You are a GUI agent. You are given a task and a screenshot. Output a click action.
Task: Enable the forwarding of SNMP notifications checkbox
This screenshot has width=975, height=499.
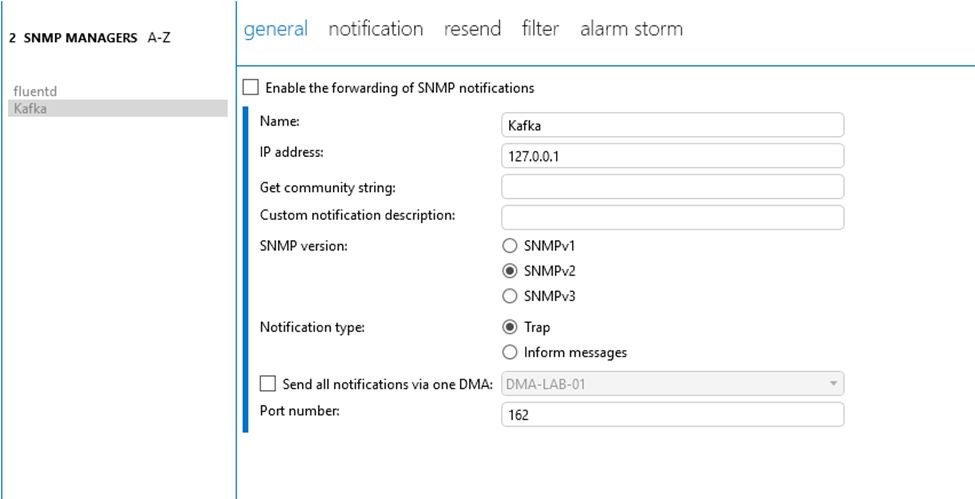[x=250, y=88]
